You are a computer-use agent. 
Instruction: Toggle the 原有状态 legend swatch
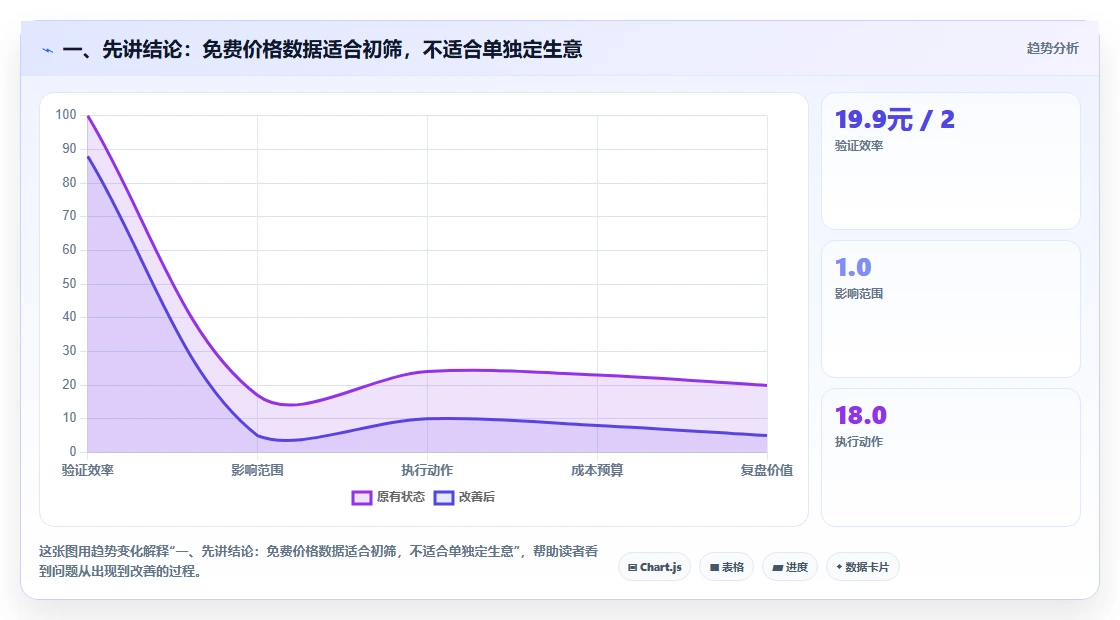[x=361, y=497]
